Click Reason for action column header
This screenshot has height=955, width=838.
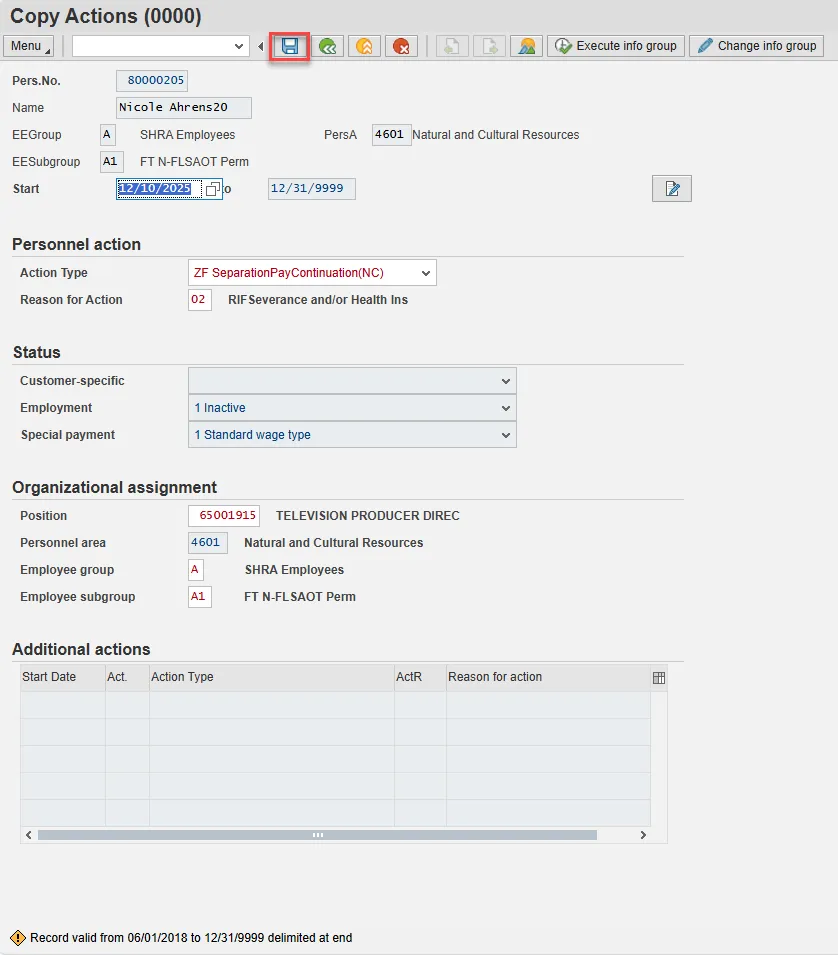click(x=548, y=677)
